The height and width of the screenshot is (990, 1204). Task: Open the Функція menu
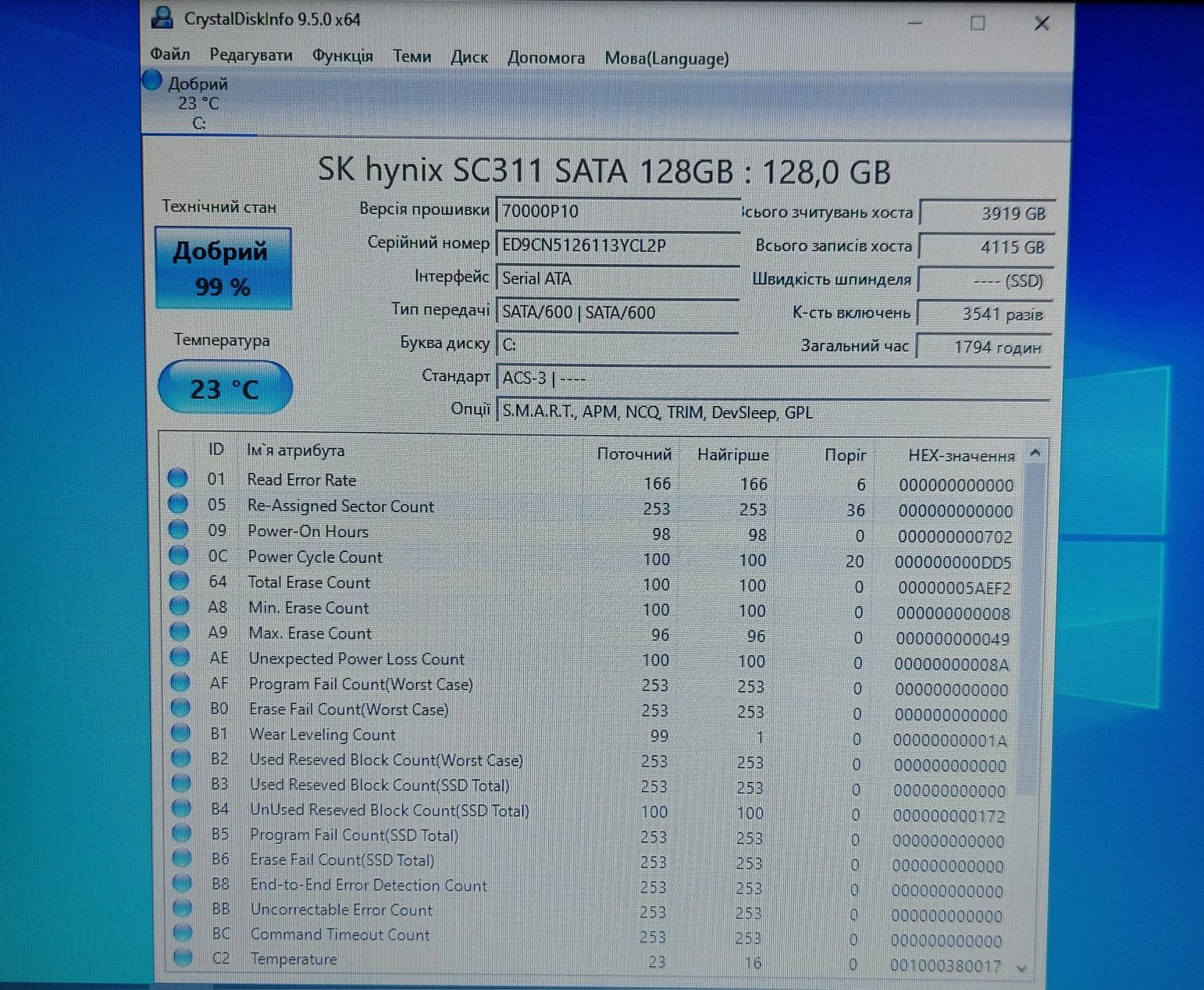tap(343, 56)
